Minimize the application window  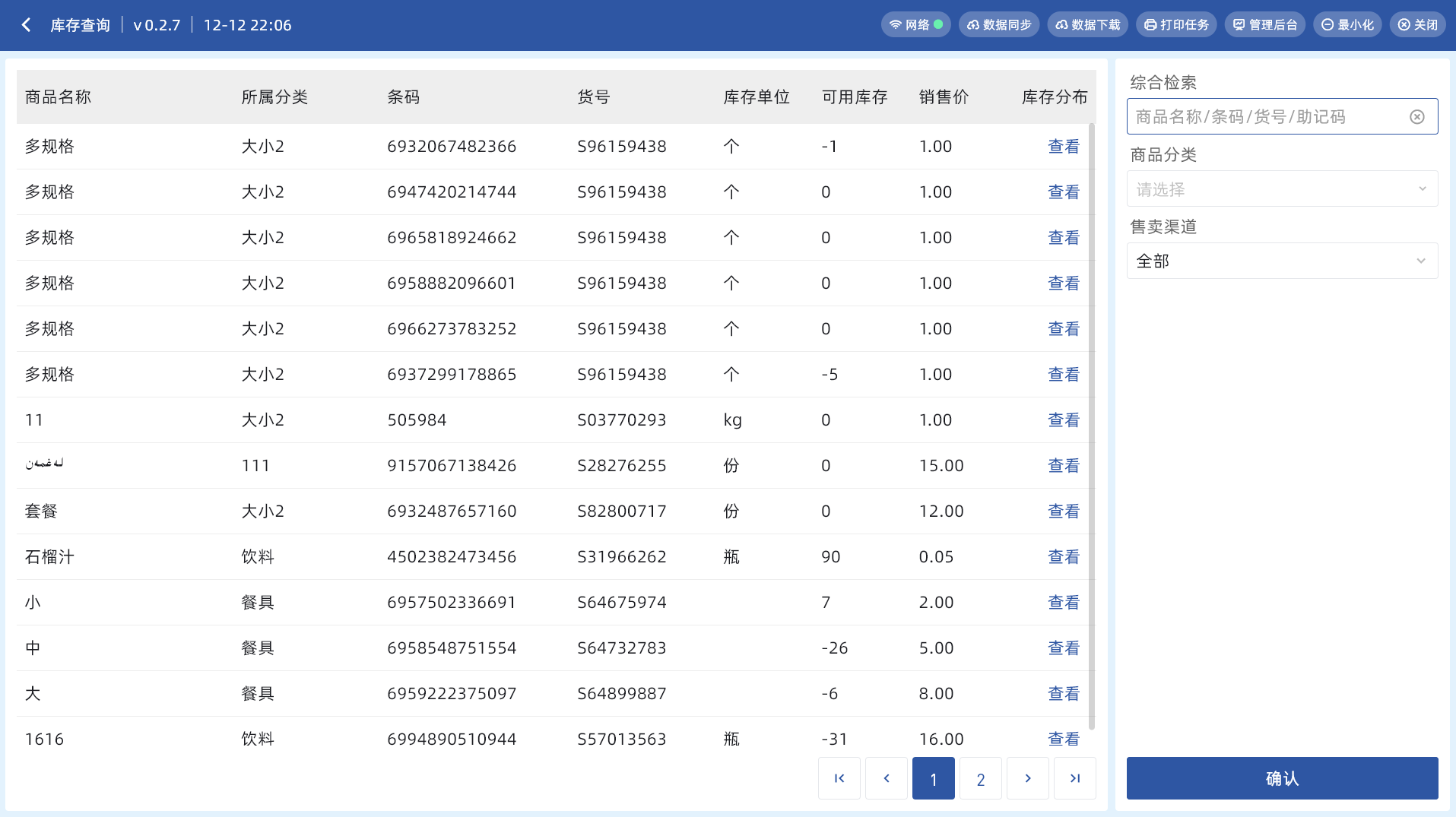pos(1347,25)
